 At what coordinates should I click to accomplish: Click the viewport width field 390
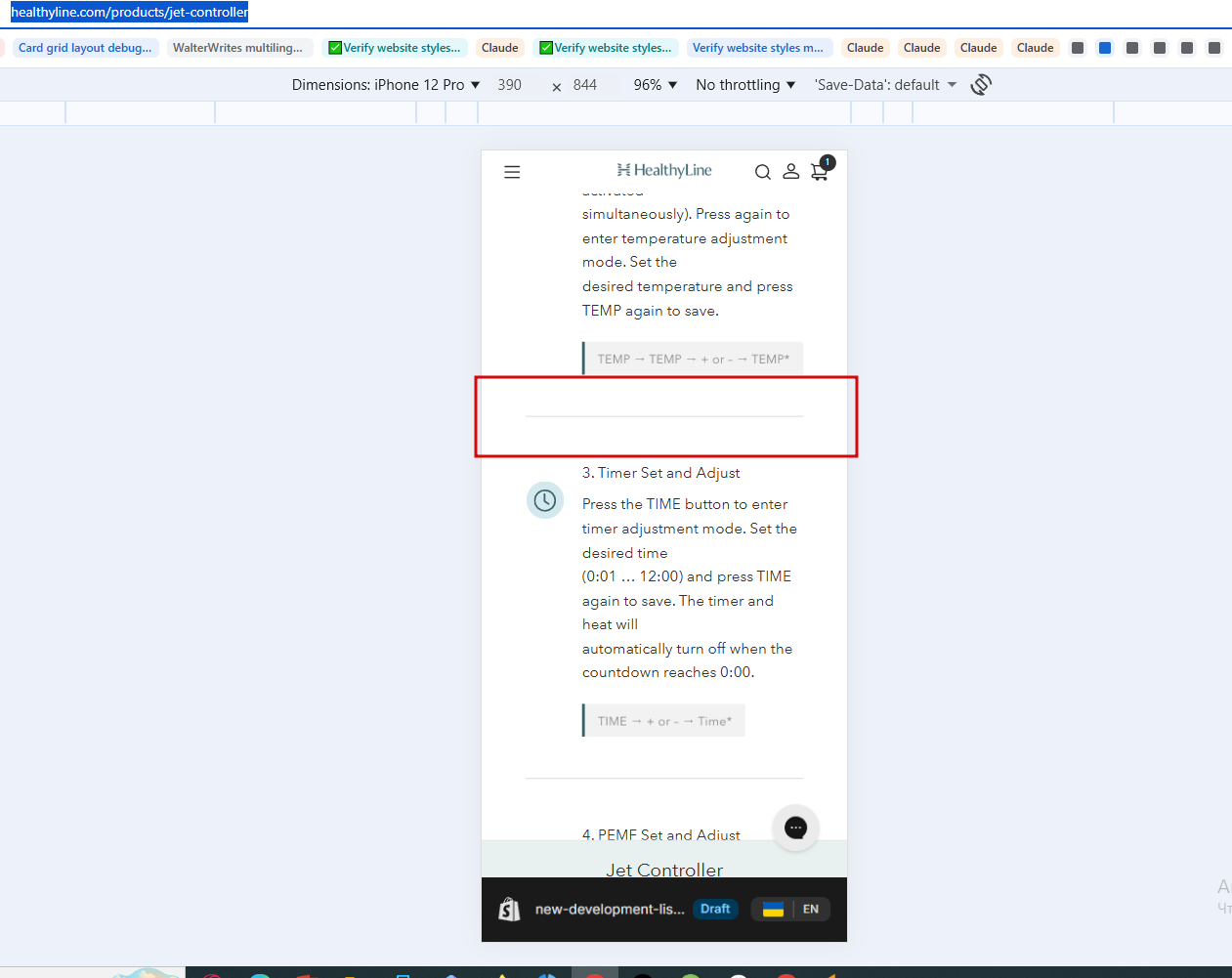510,85
